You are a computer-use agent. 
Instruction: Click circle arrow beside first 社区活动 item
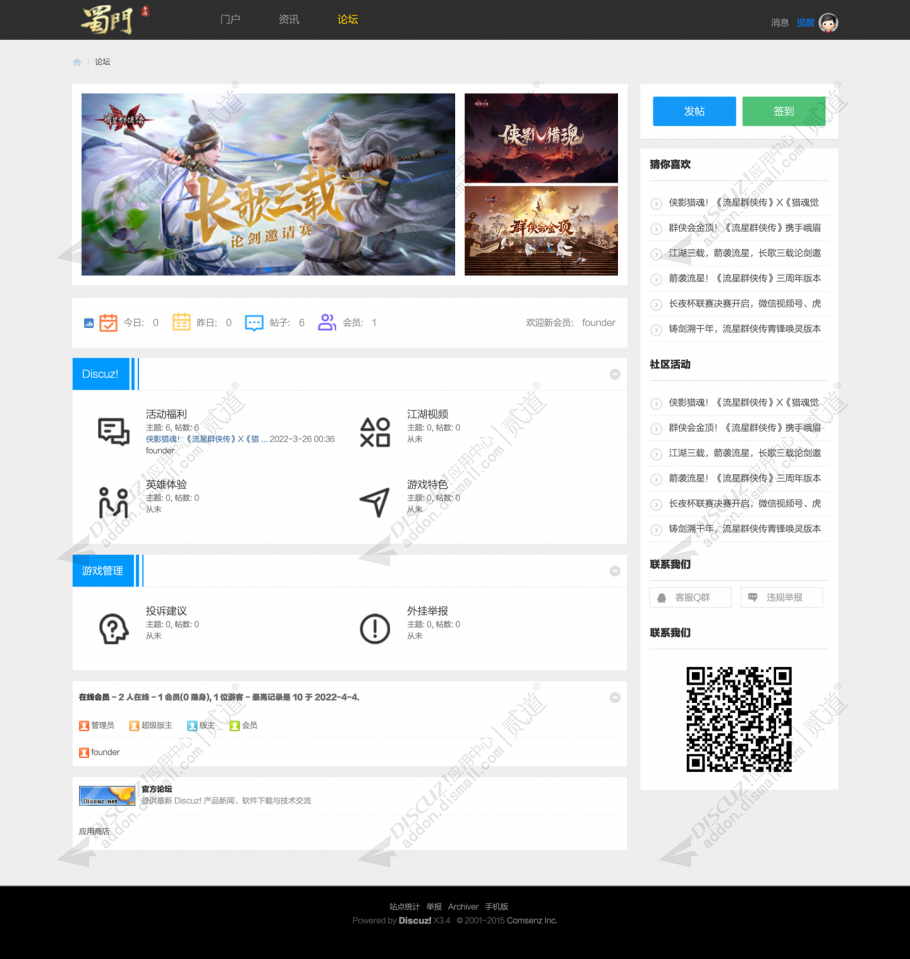[x=656, y=404]
